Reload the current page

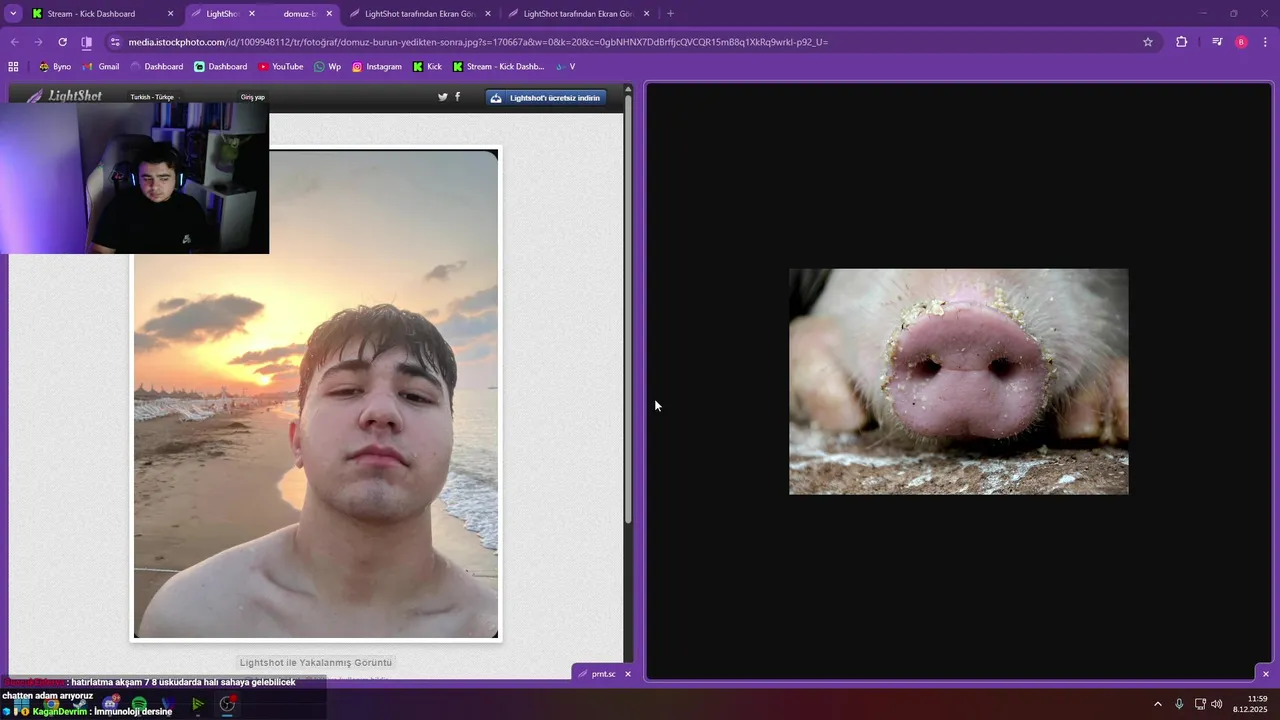(62, 42)
